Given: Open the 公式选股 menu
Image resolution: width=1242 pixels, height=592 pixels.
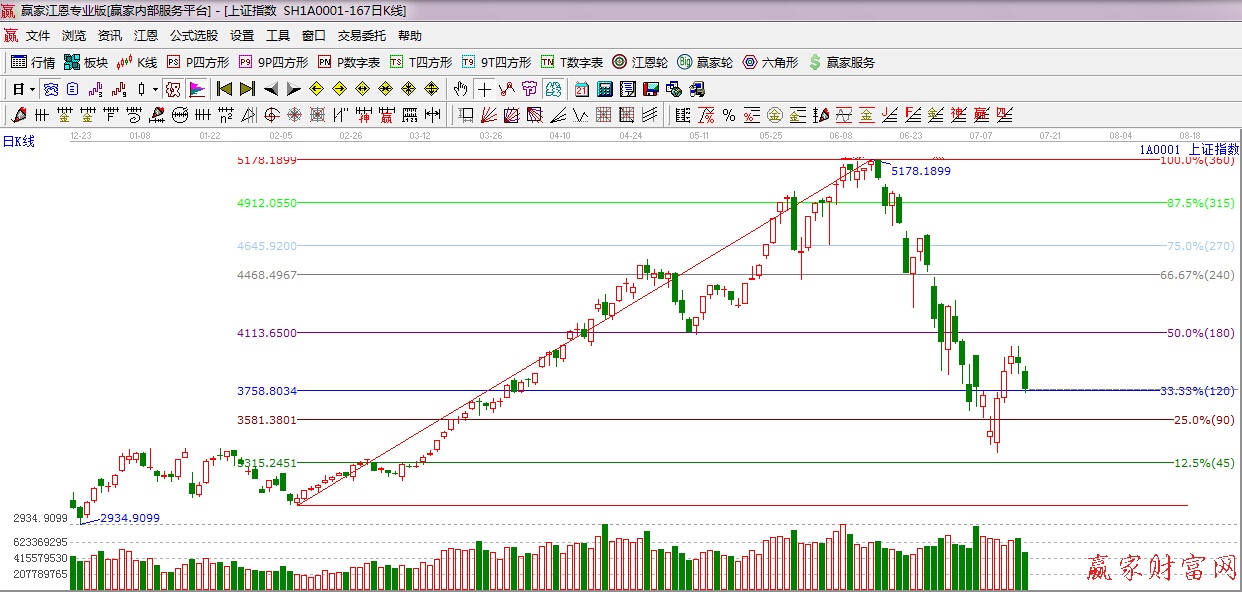Looking at the screenshot, I should click(193, 35).
